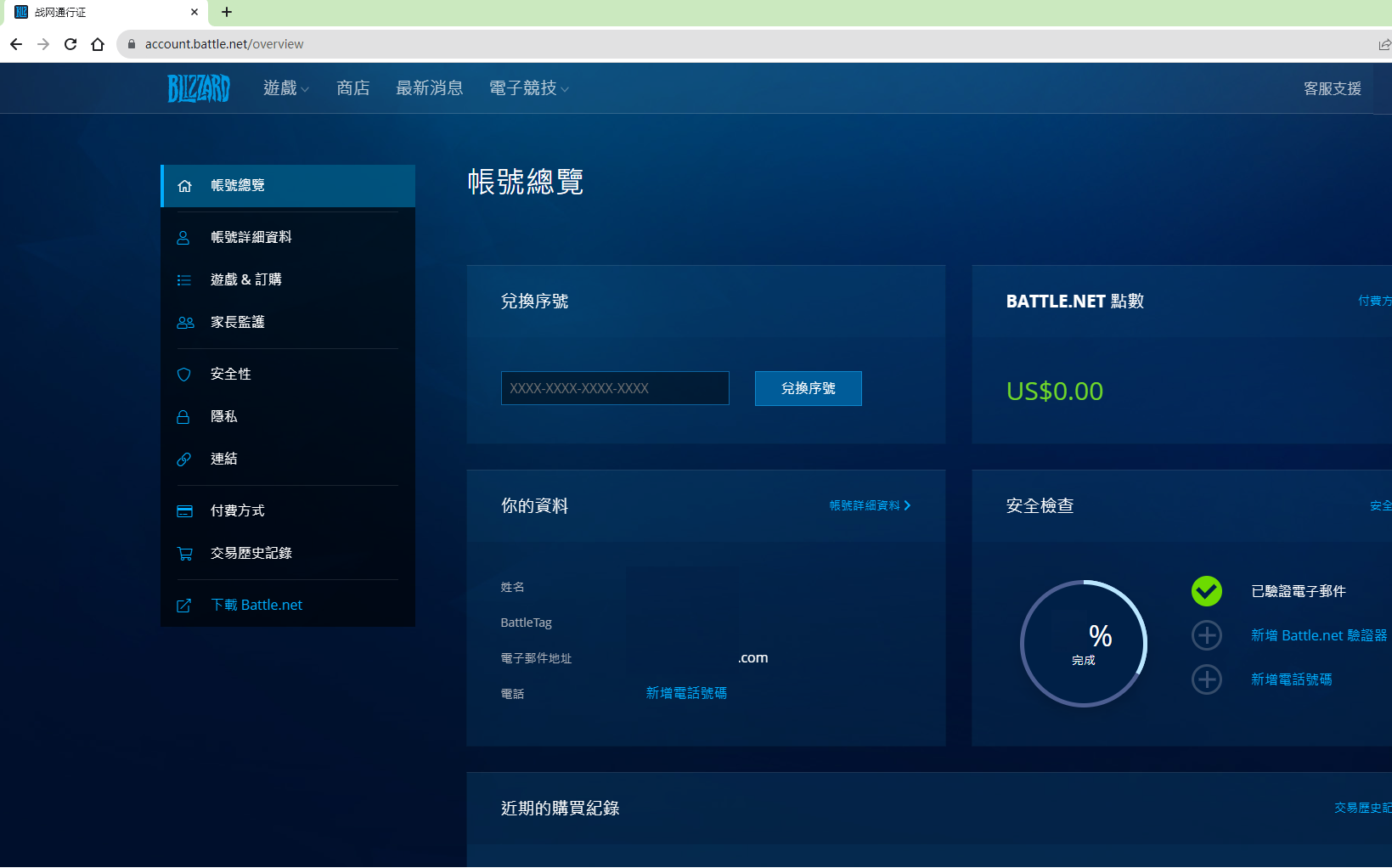Click the Blizzard logo
Image resolution: width=1392 pixels, height=868 pixels.
(x=199, y=88)
